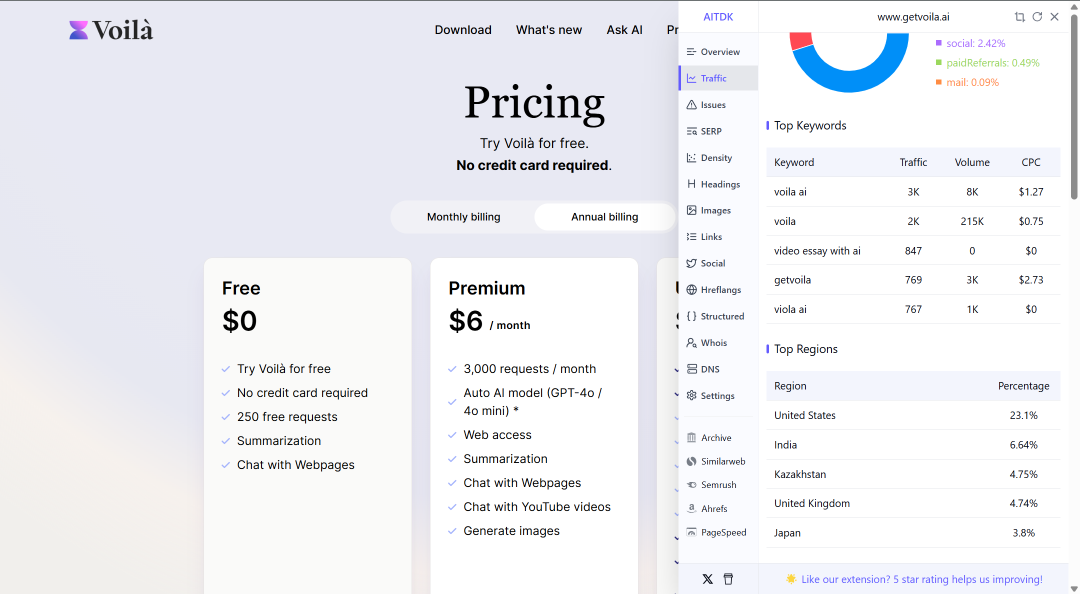Switch to Monthly billing
1080x594 pixels.
click(464, 216)
